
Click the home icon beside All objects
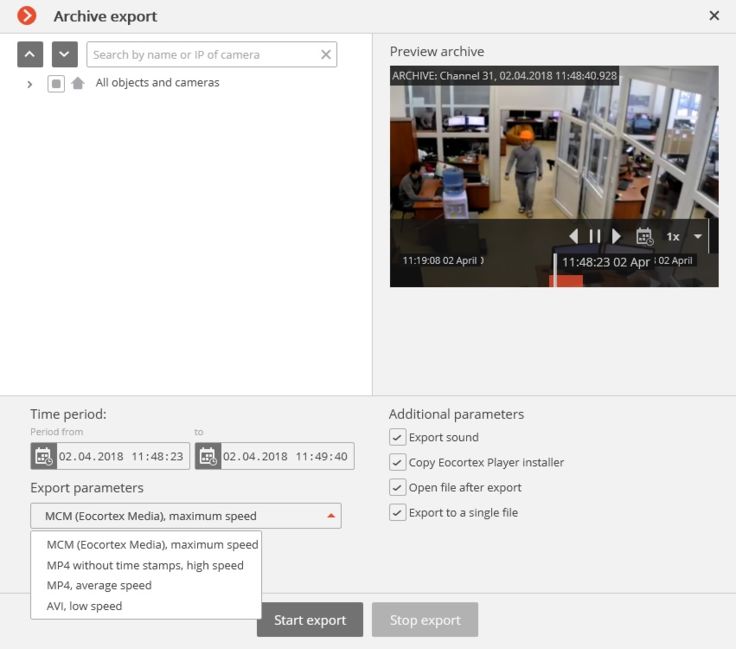point(78,84)
